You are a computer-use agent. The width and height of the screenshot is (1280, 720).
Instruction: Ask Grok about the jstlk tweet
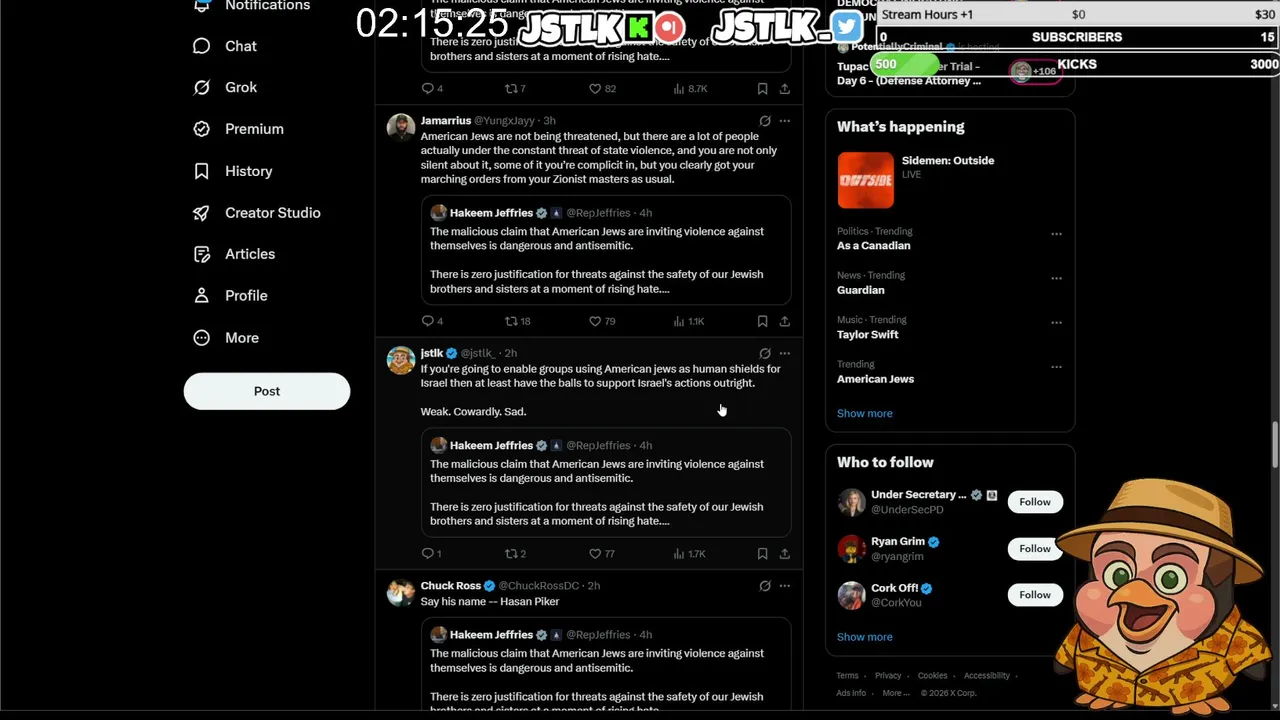(x=765, y=353)
